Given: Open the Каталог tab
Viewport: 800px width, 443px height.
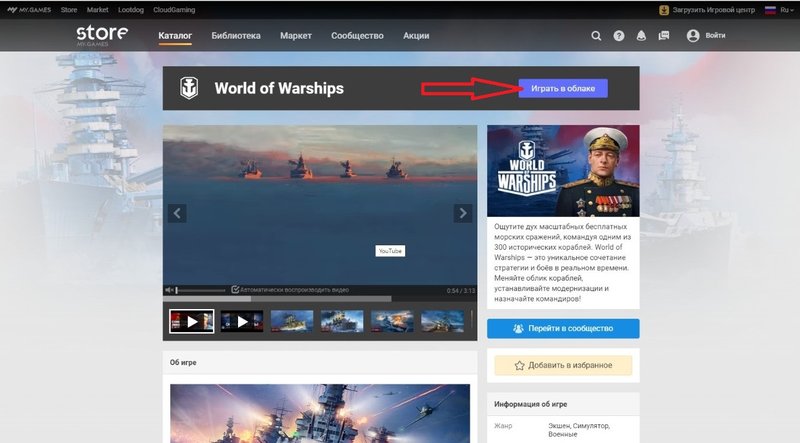Looking at the screenshot, I should point(175,36).
